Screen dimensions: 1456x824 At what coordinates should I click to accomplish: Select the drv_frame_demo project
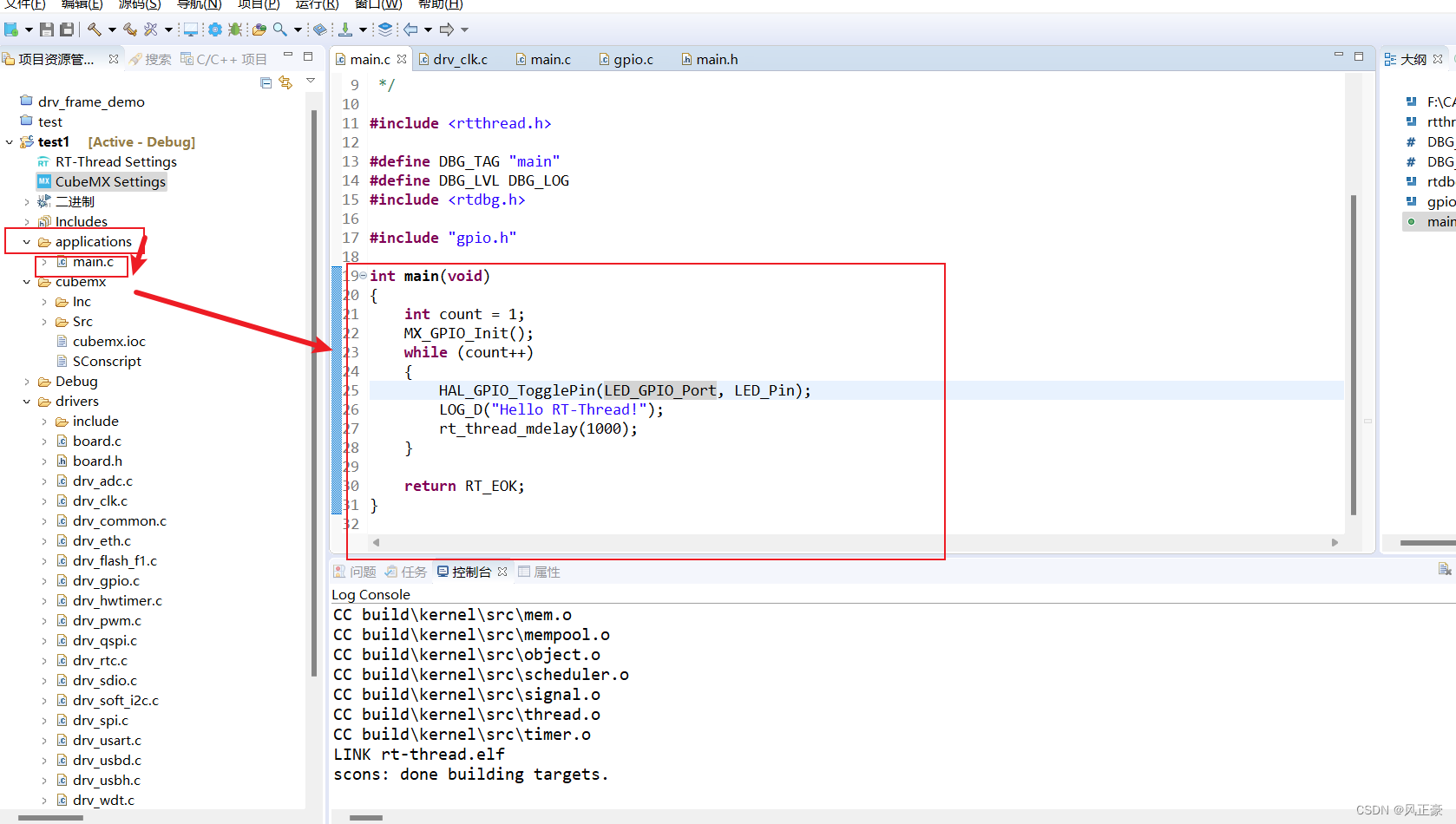tap(82, 102)
